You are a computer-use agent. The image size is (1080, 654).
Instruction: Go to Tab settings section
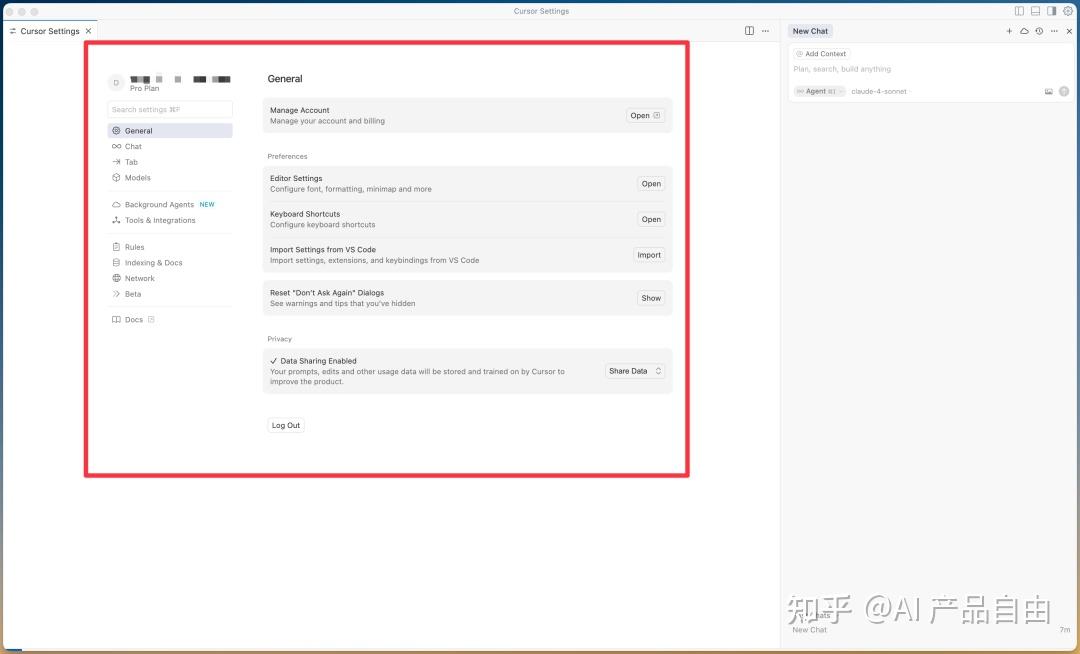(x=170, y=162)
